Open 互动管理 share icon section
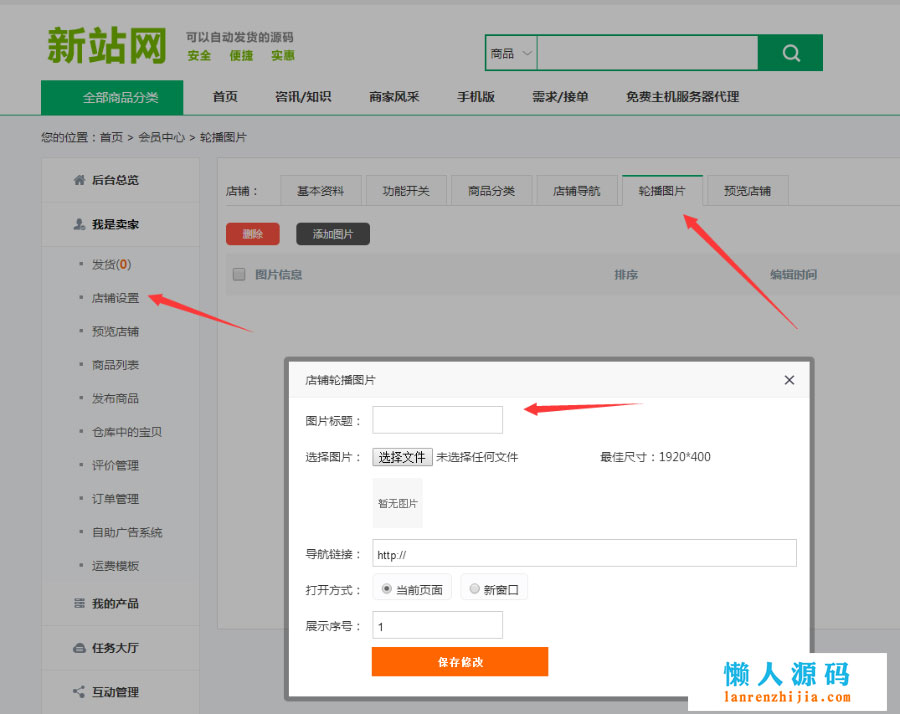The height and width of the screenshot is (714, 900). [x=107, y=692]
